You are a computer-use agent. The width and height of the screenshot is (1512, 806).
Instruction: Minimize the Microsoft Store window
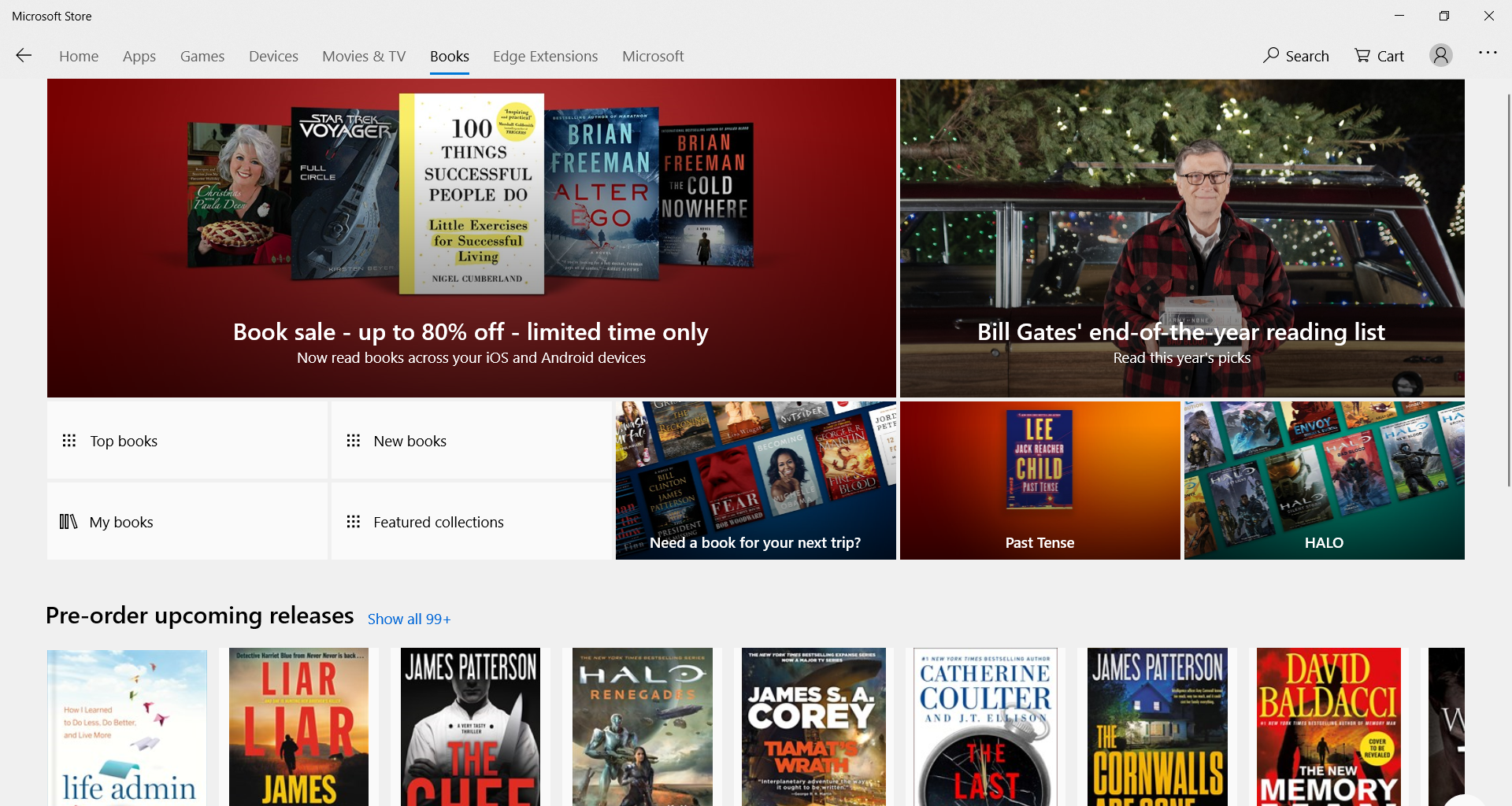click(1399, 16)
